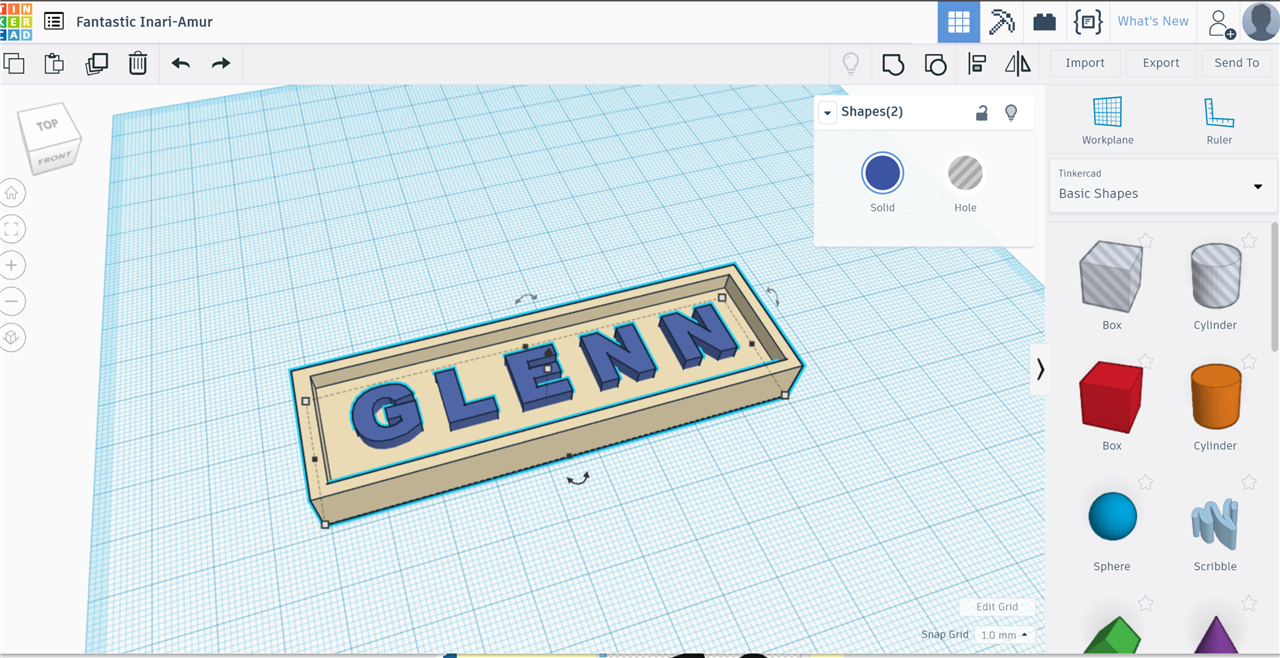This screenshot has width=1280, height=658.
Task: Open the Codeblocks editor icon
Action: pos(1087,21)
